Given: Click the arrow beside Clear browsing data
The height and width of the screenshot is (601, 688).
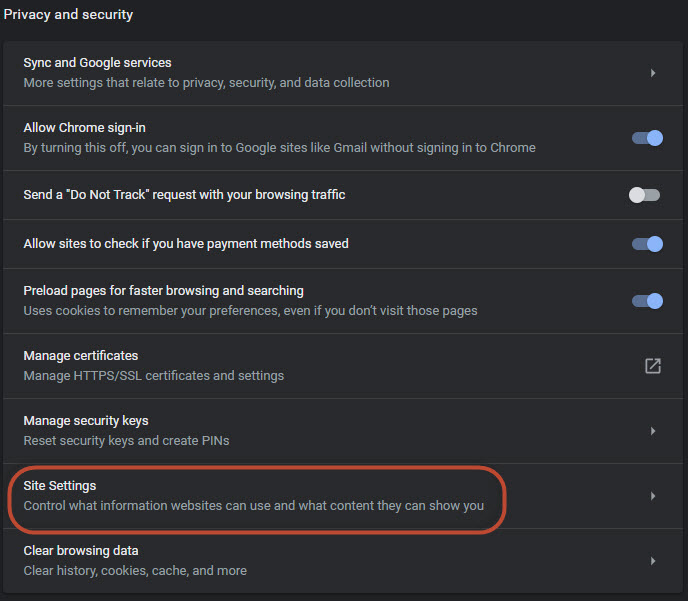Looking at the screenshot, I should coord(653,561).
